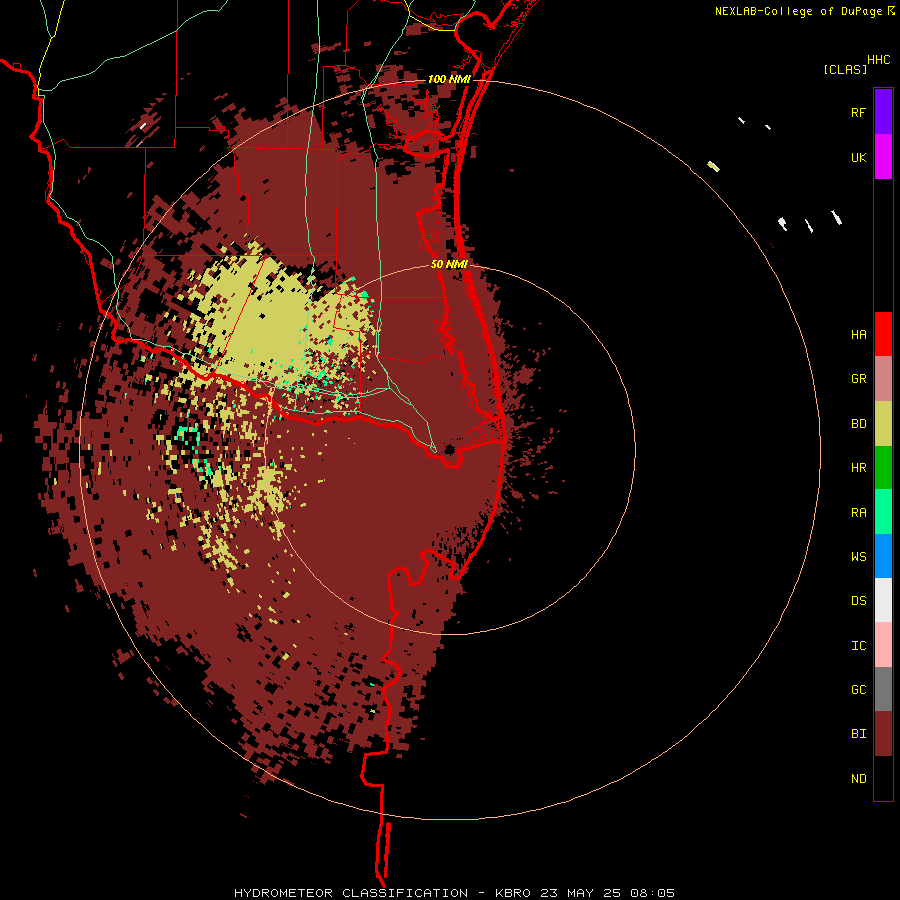Click the RF purple legend swatch

(883, 111)
